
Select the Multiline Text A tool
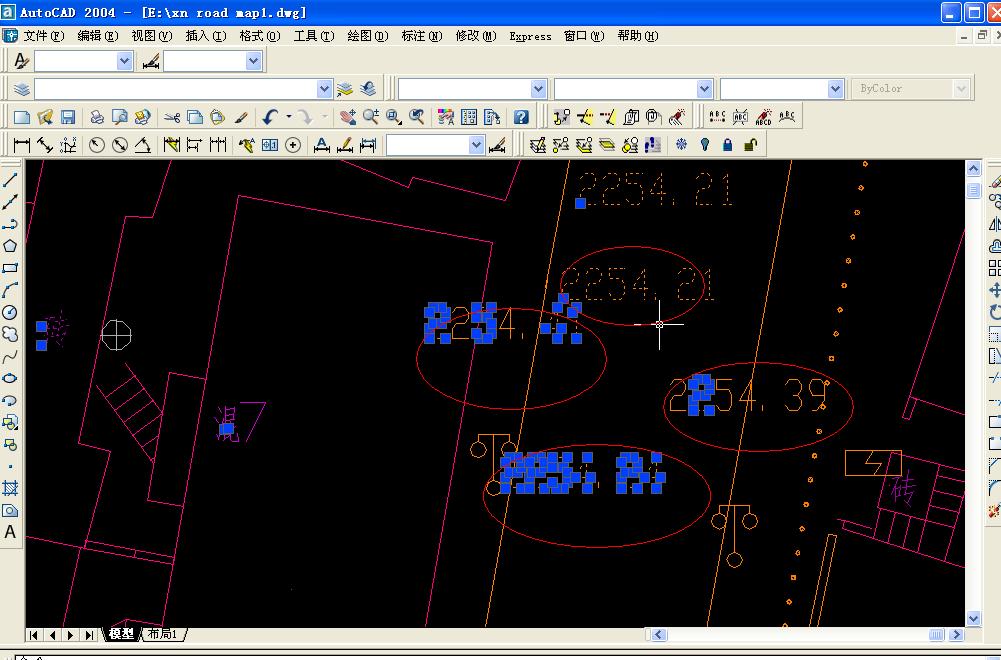tap(10, 532)
